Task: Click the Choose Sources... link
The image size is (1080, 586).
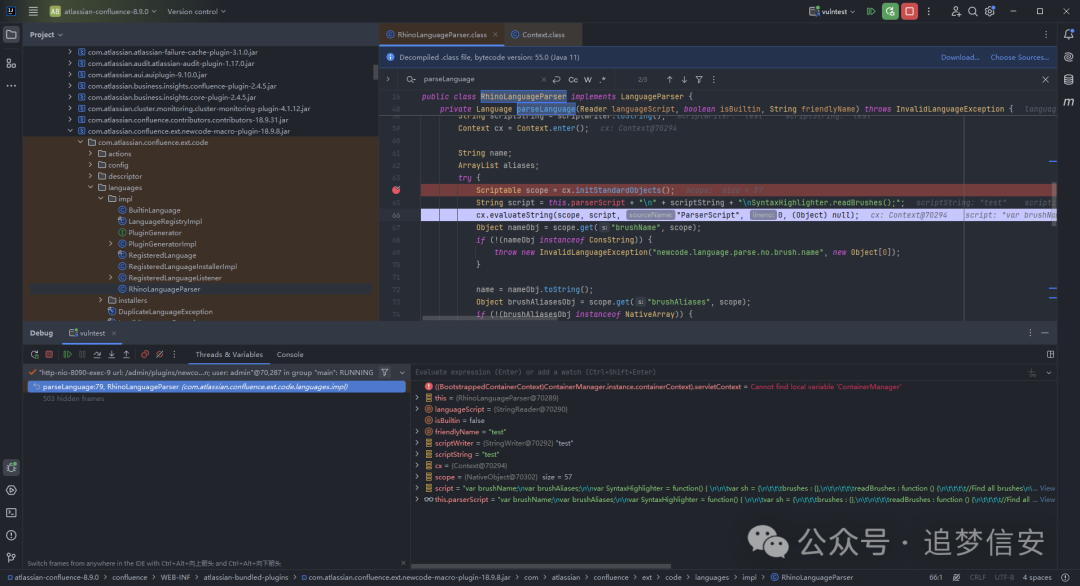Action: (1019, 57)
